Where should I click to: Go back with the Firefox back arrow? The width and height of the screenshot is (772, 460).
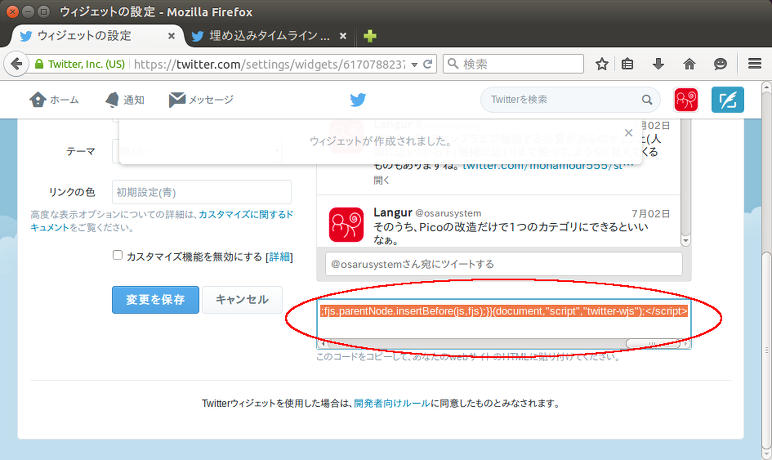click(16, 64)
